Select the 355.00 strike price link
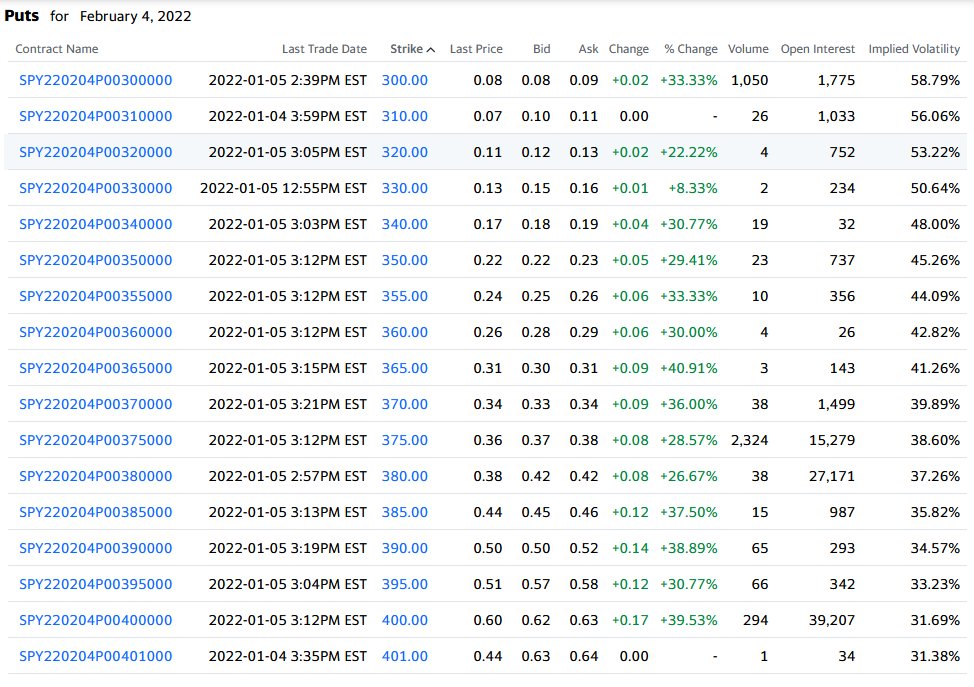The width and height of the screenshot is (974, 687). click(x=404, y=296)
